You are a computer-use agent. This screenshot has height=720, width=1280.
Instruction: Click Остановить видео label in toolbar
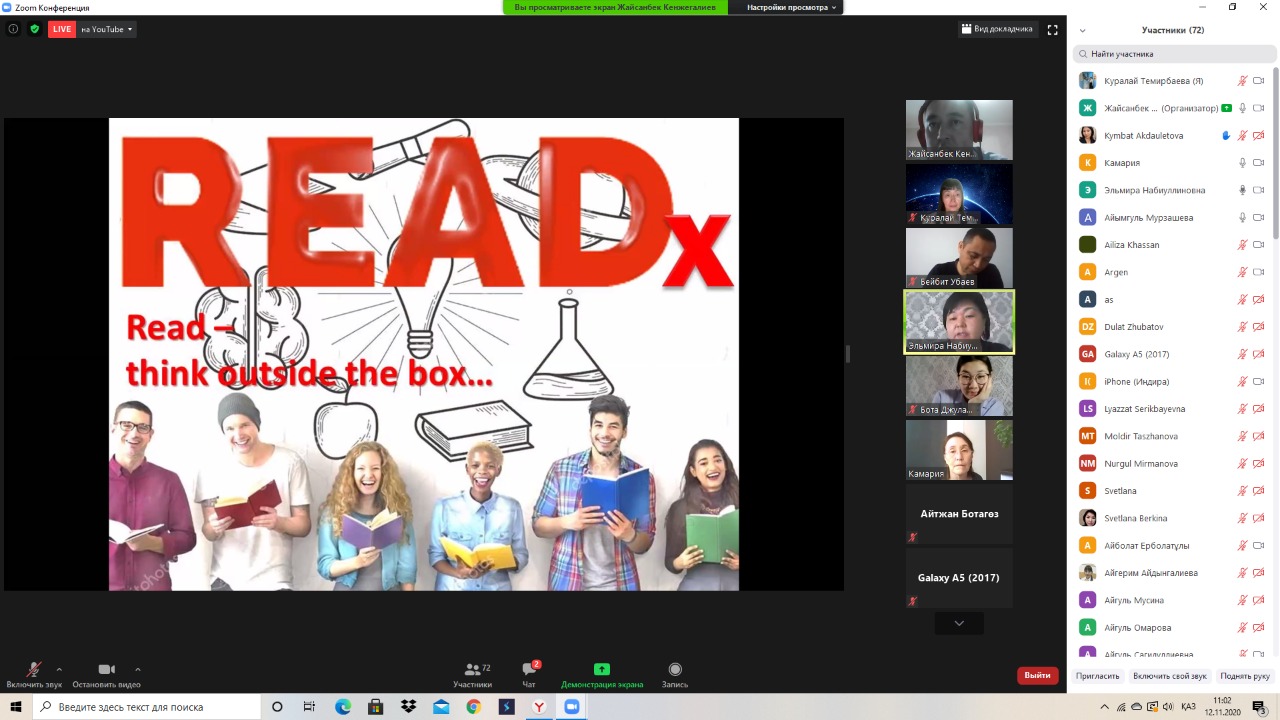coord(106,685)
